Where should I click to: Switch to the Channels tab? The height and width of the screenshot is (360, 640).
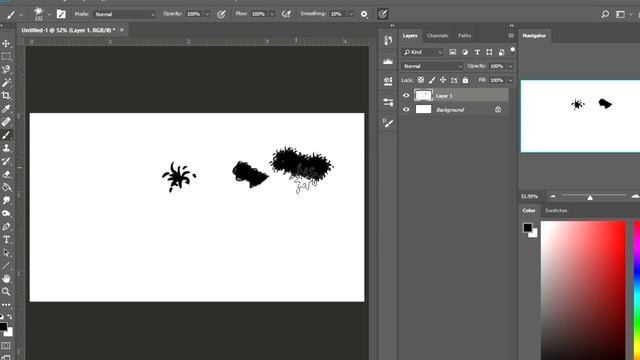coord(438,36)
